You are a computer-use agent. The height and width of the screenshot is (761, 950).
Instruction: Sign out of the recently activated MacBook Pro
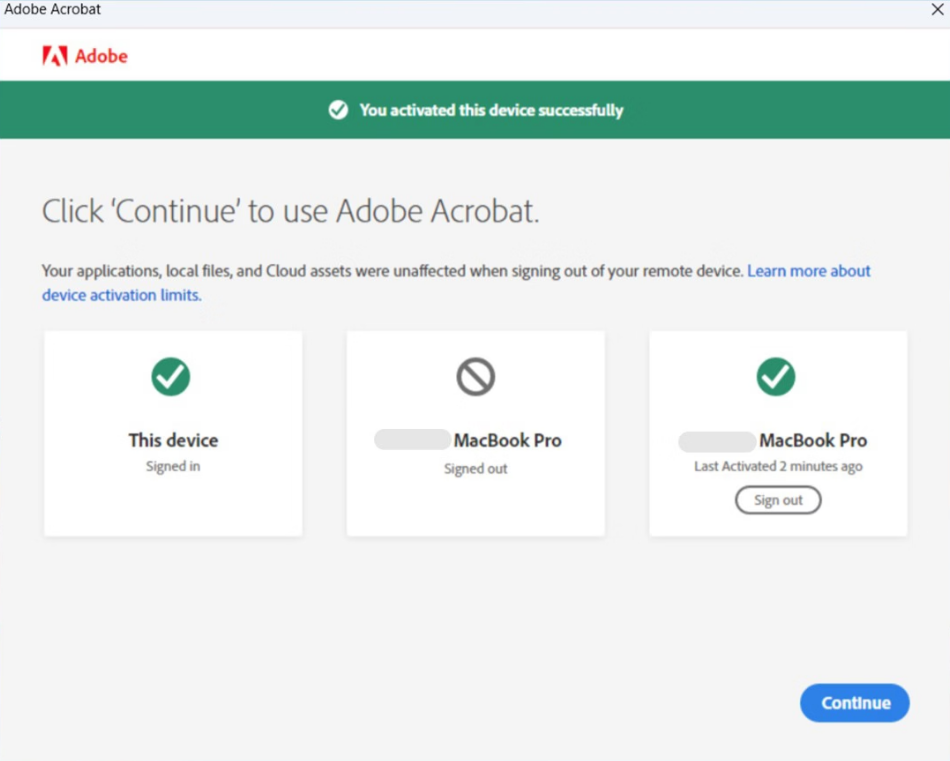(x=778, y=500)
